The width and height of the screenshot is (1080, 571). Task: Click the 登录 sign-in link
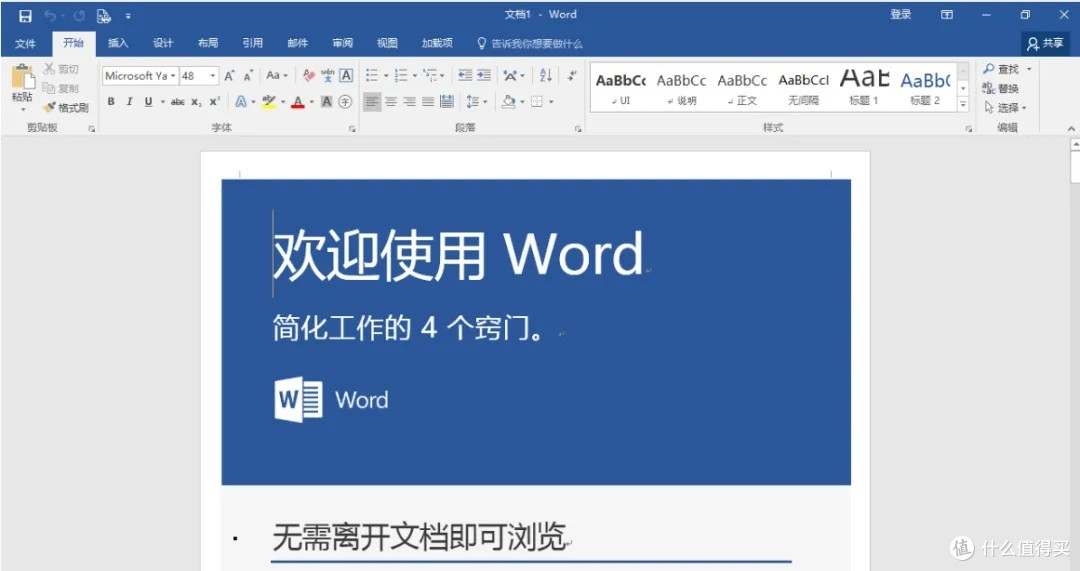[x=901, y=14]
